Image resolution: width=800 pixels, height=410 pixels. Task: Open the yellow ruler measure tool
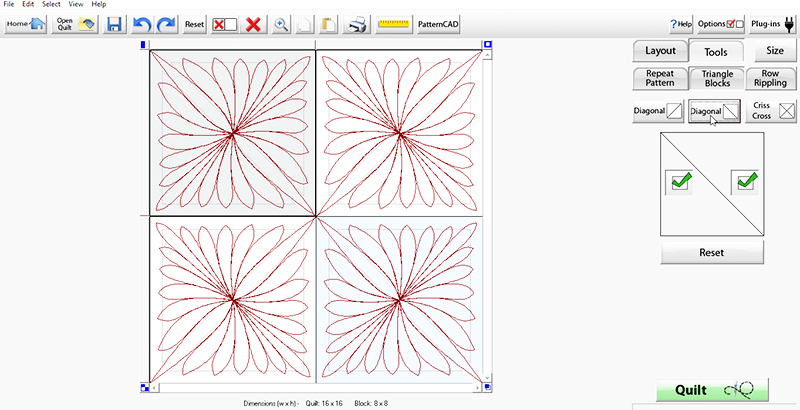(x=394, y=23)
